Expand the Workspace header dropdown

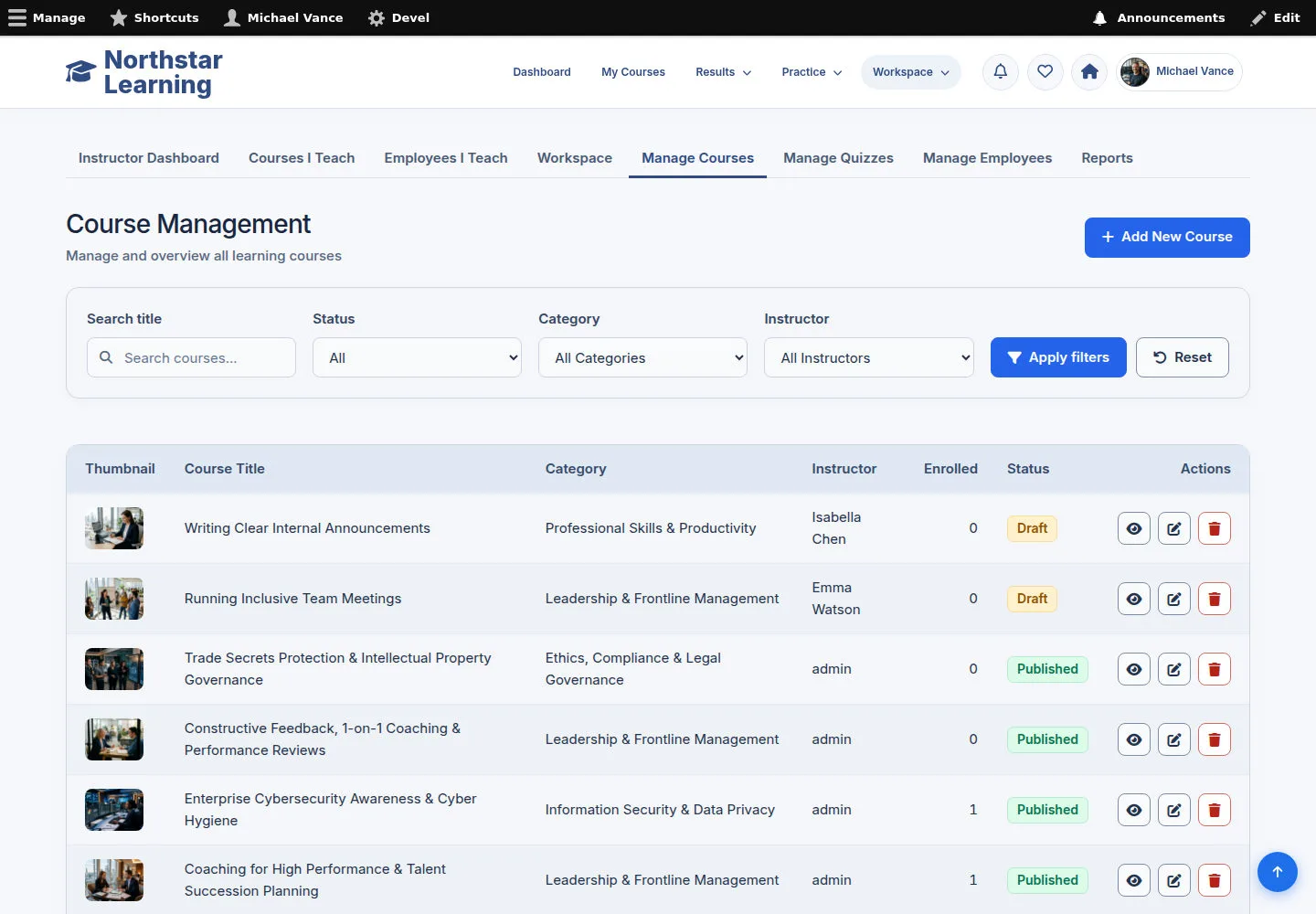(911, 72)
